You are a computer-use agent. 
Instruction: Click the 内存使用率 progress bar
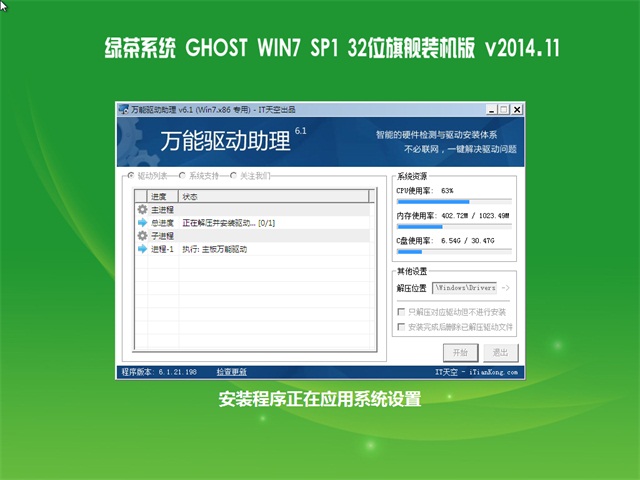click(x=454, y=227)
